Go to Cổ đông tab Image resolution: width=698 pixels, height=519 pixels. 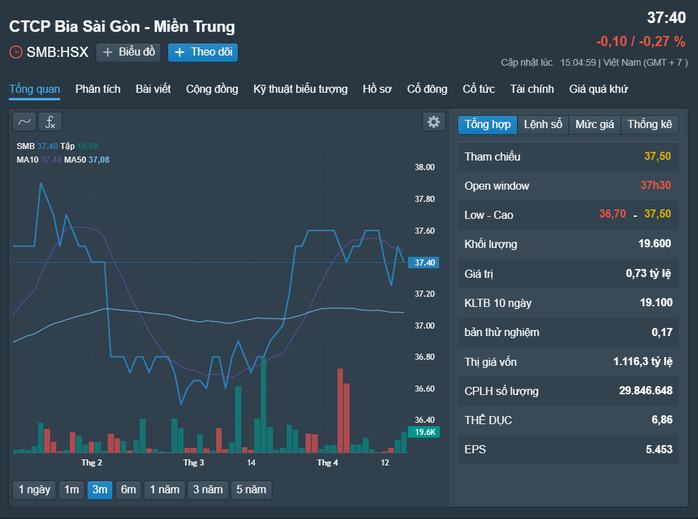click(x=427, y=89)
